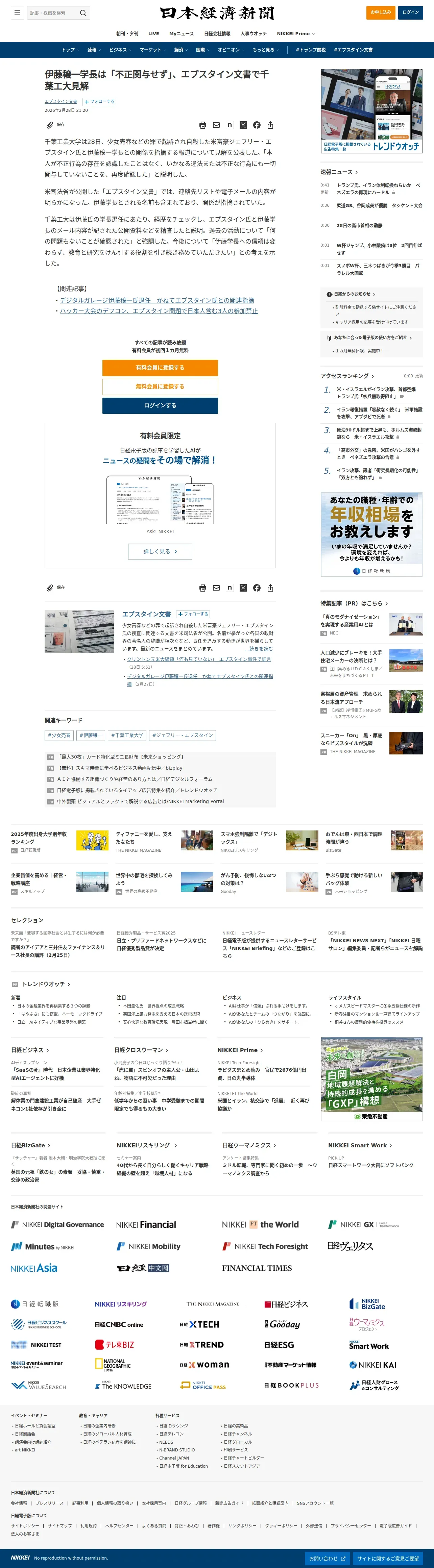
Task: Open the 日経会社情報 menu item
Action: pos(217,33)
